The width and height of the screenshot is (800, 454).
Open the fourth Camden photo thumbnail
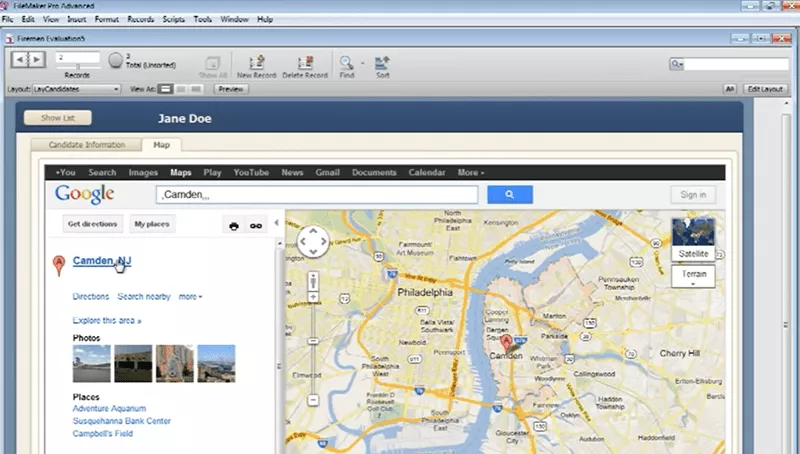216,364
